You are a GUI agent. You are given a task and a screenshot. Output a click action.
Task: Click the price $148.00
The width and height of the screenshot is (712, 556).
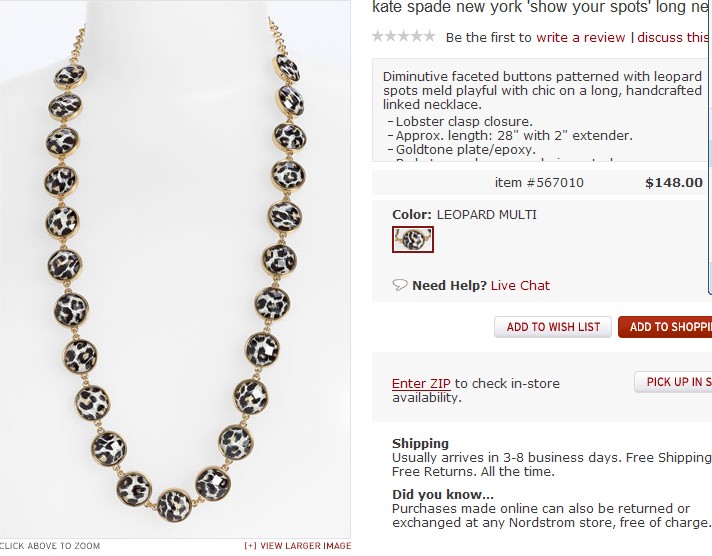pos(674,183)
